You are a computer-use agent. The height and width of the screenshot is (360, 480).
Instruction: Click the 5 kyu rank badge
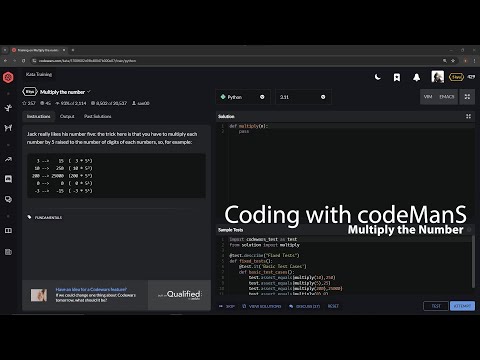456,77
